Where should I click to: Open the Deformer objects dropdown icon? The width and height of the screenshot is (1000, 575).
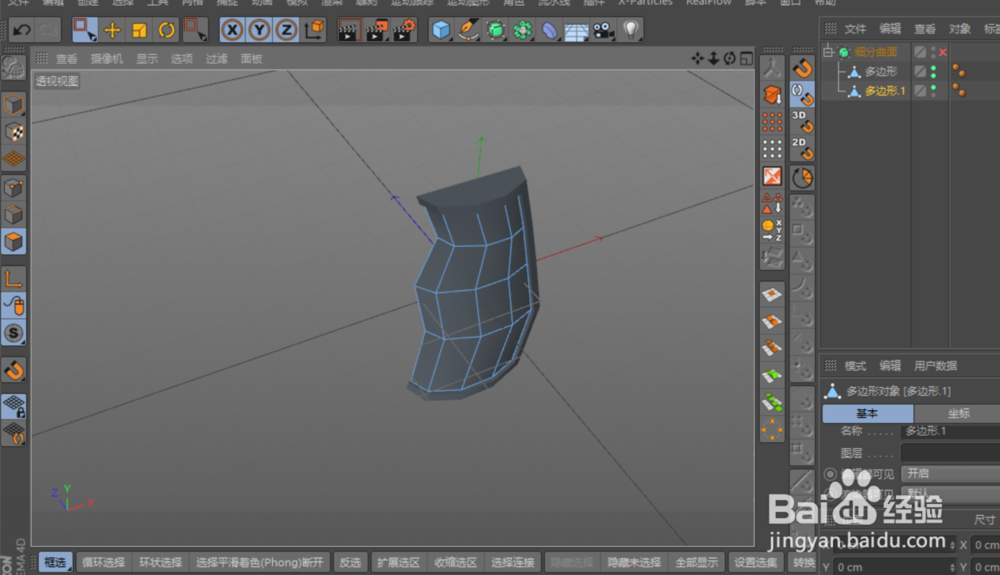pyautogui.click(x=549, y=30)
